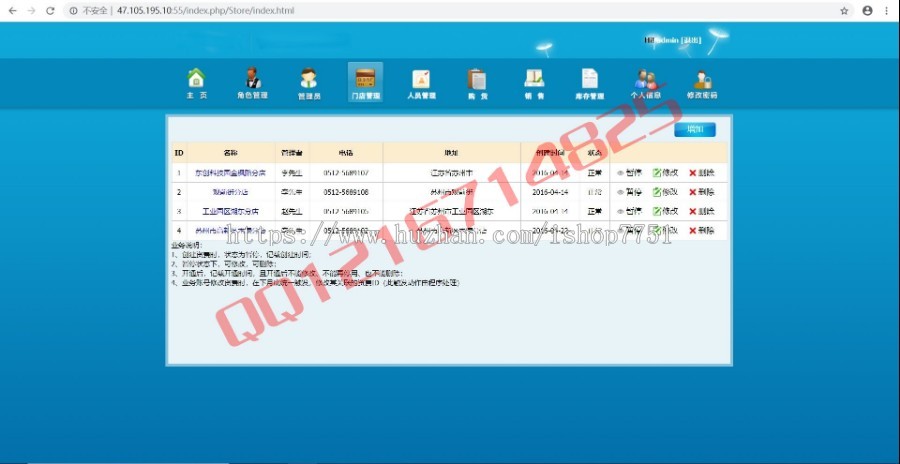Go to the 购货 purchasing section

tap(477, 84)
